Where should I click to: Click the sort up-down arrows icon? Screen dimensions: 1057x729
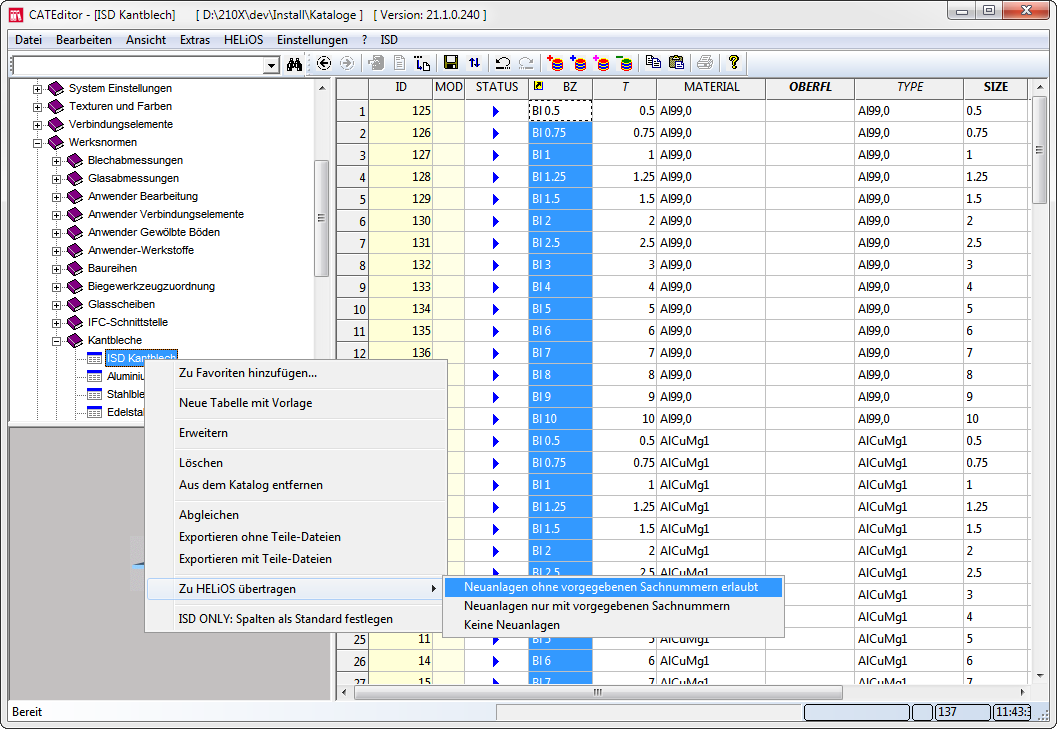coord(474,63)
